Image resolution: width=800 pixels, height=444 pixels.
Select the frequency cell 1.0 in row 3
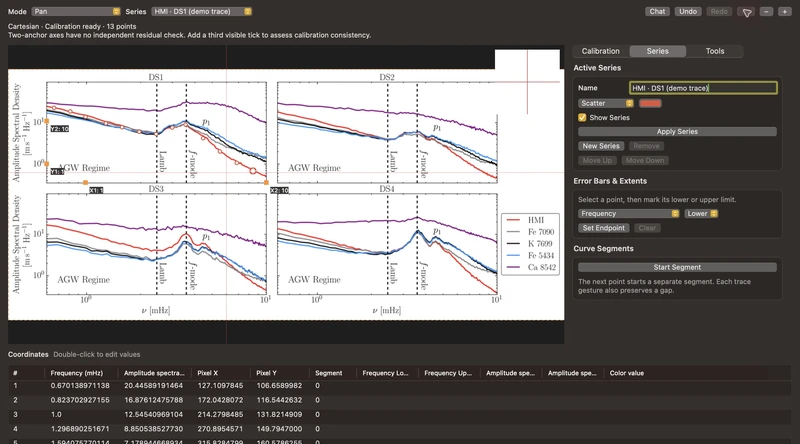(56, 414)
